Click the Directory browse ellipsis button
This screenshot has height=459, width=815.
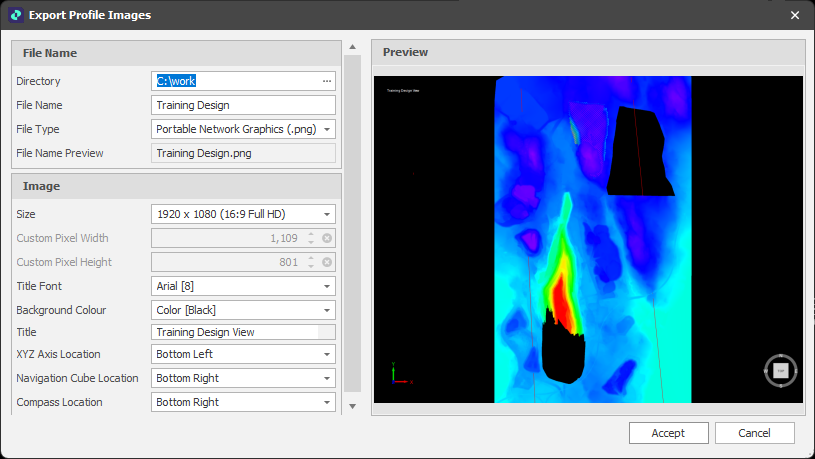pyautogui.click(x=326, y=81)
